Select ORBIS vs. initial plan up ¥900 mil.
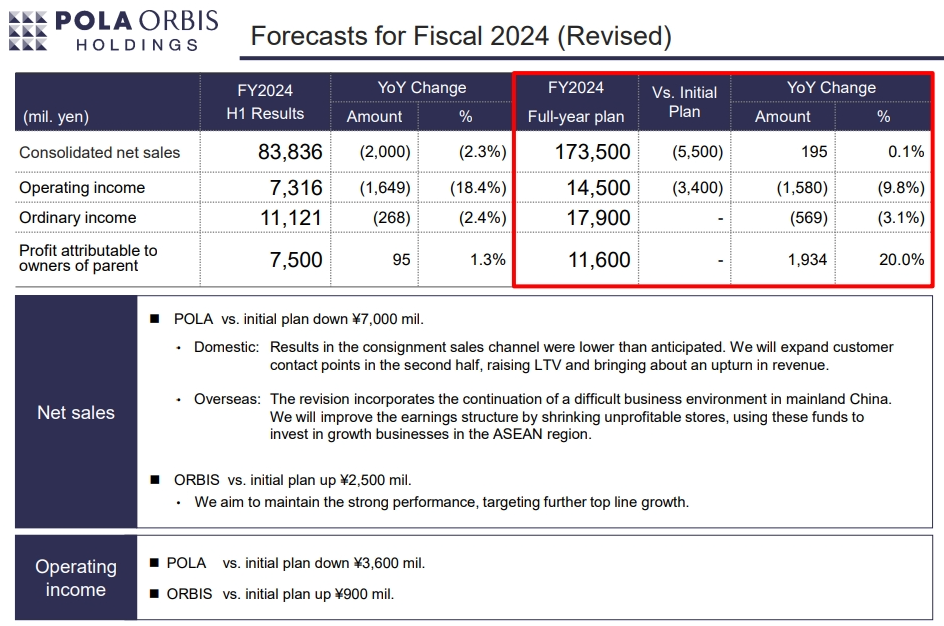Viewport: 944px width, 626px height. point(280,595)
